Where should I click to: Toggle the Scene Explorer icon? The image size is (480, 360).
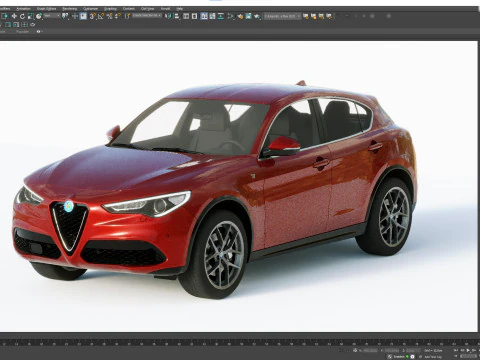[x=186, y=16]
